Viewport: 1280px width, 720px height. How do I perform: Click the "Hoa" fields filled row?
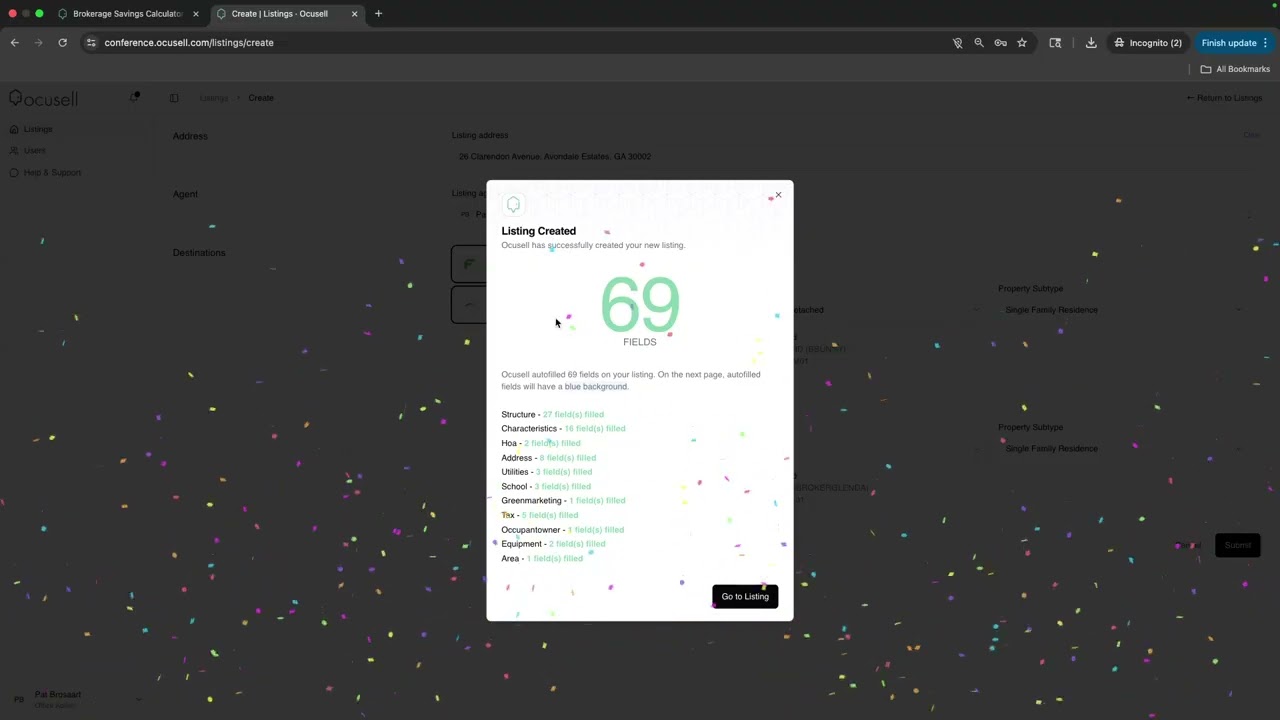pyautogui.click(x=541, y=443)
